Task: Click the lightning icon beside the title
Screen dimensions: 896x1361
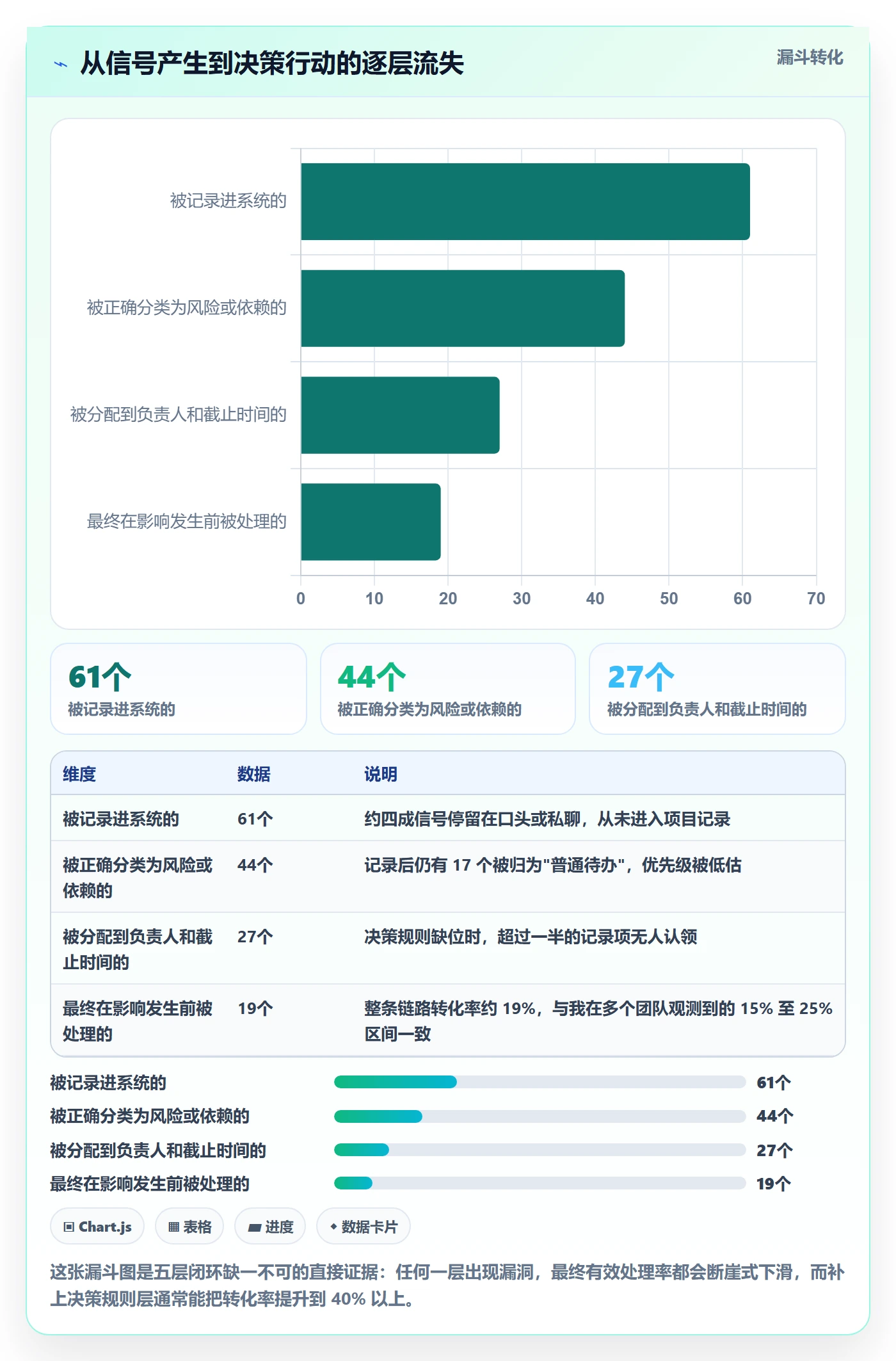Action: click(61, 64)
